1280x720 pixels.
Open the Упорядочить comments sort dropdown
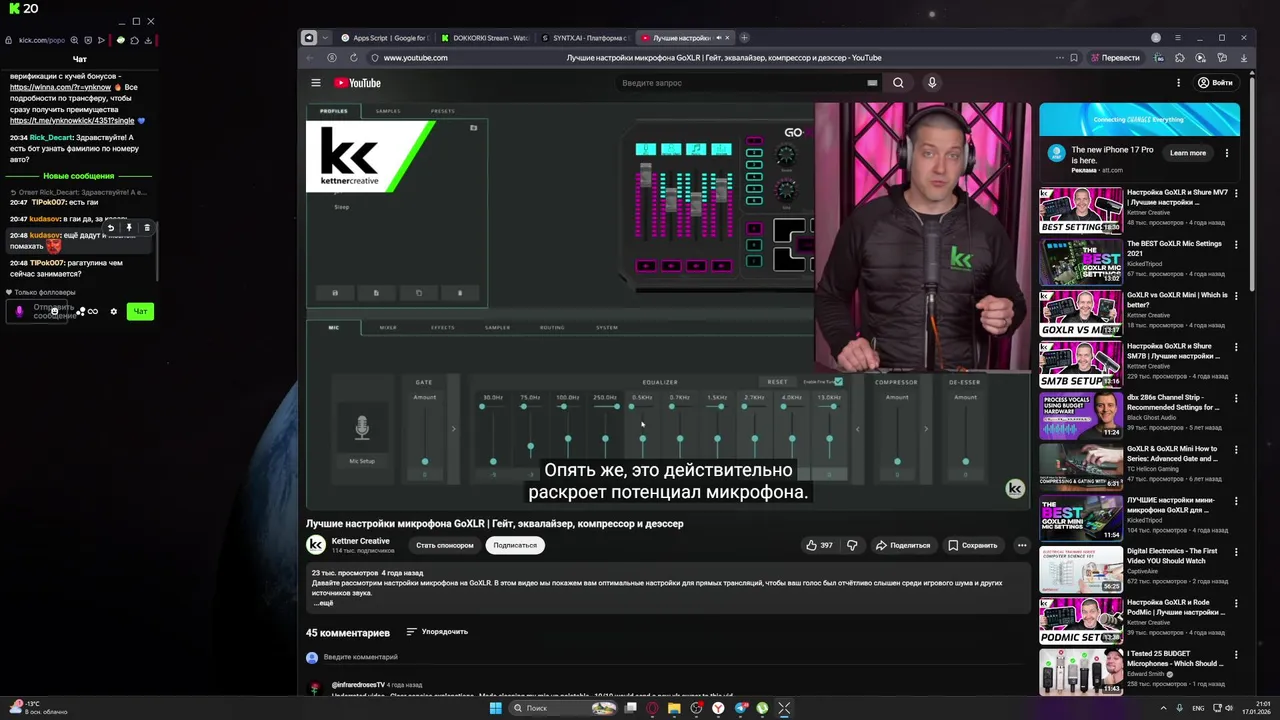point(437,632)
